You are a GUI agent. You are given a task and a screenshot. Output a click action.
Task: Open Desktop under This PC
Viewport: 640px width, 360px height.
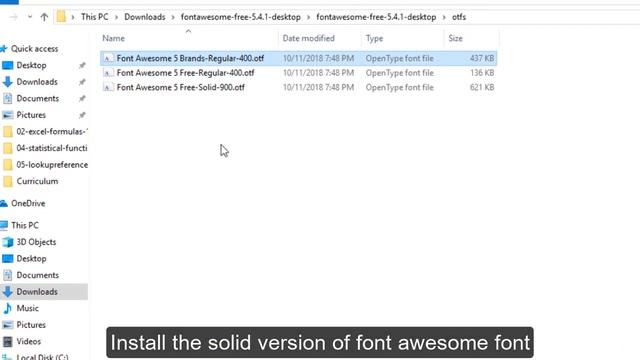[31, 259]
